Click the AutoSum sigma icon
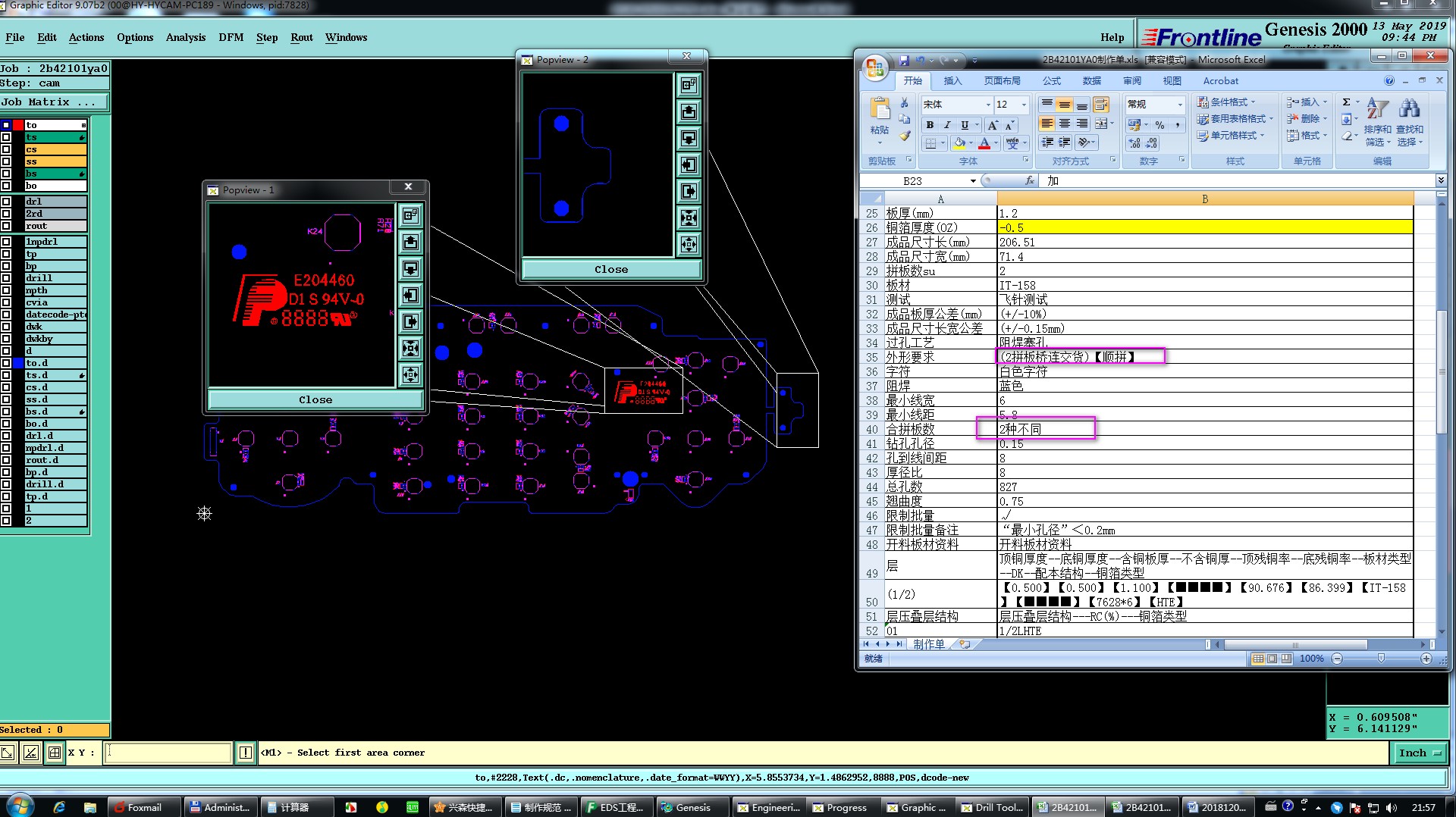The width and height of the screenshot is (1456, 817). [1346, 102]
